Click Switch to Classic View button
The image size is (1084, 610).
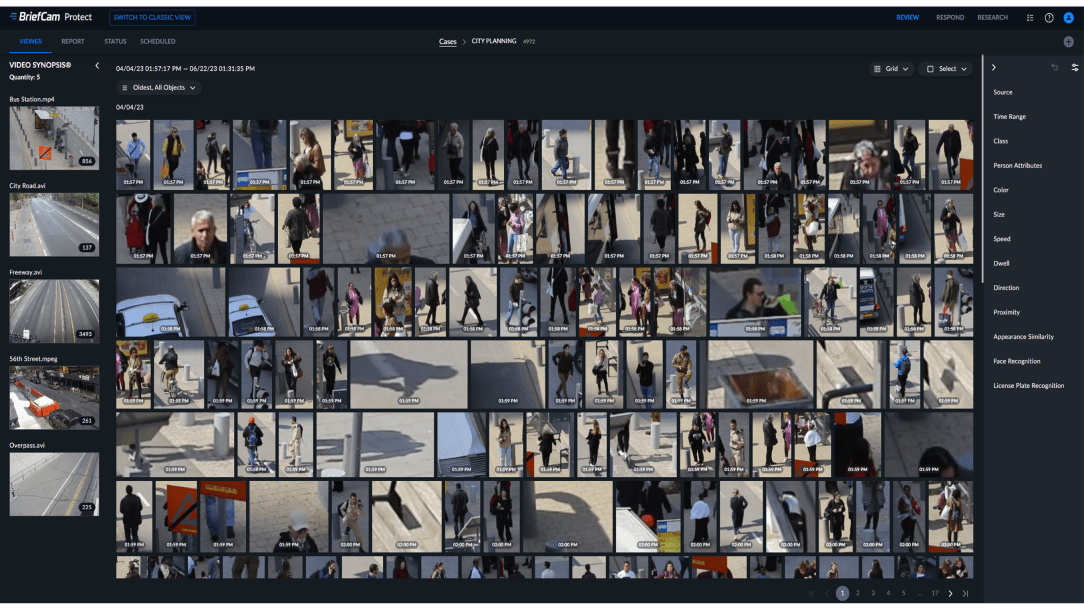point(152,17)
